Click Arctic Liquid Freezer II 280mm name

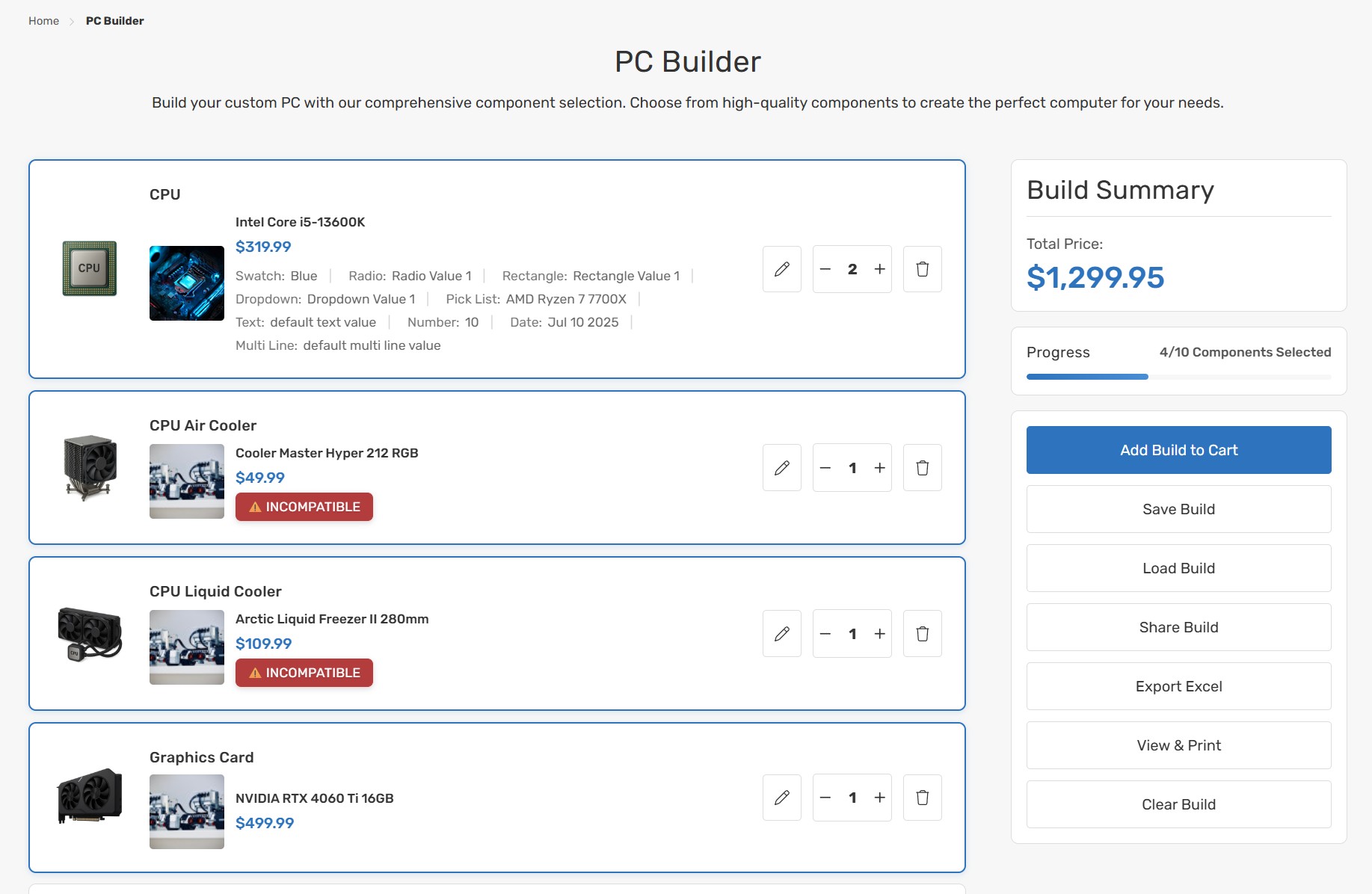(332, 619)
